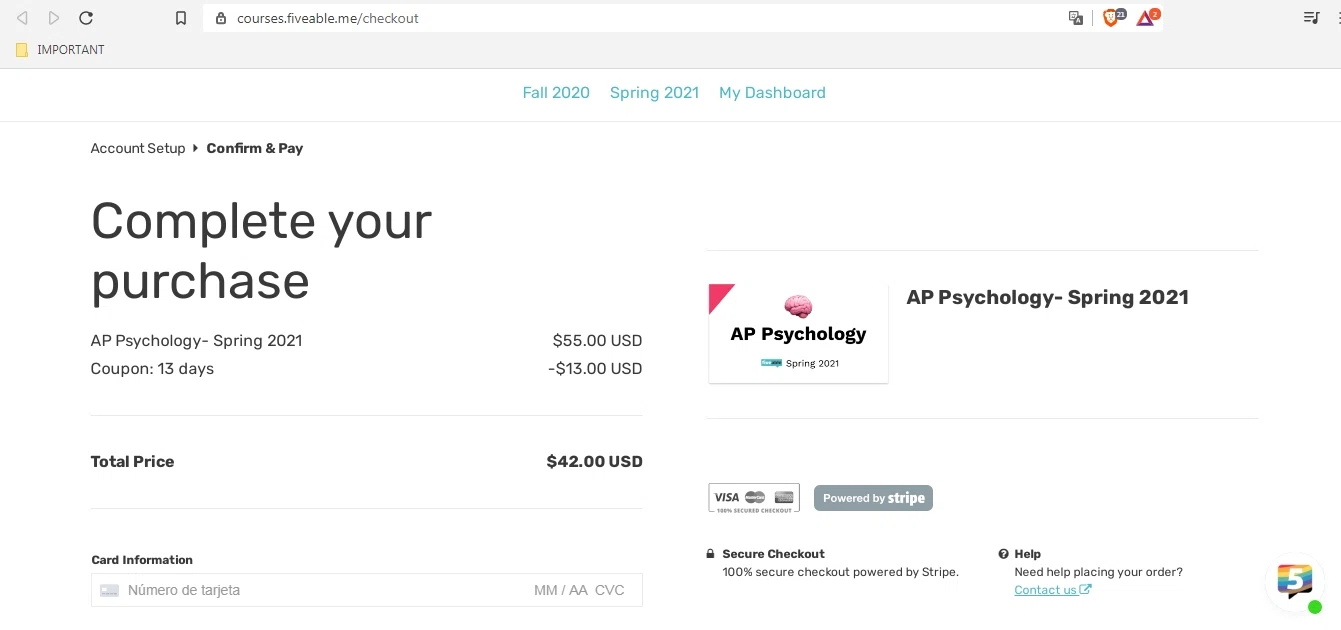Open the Spring 2021 menu item
Image resolution: width=1341 pixels, height=630 pixels.
click(x=654, y=93)
